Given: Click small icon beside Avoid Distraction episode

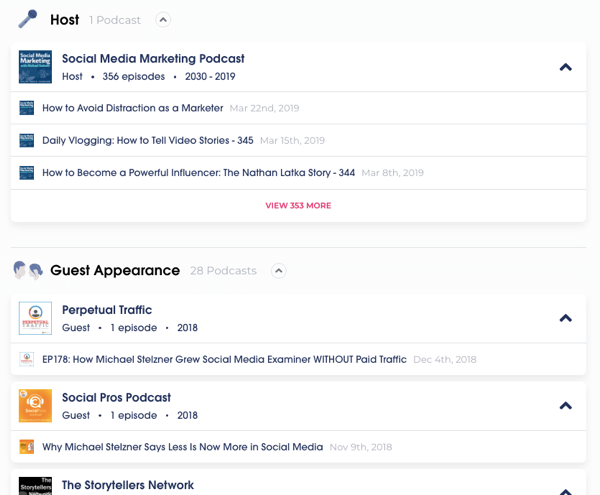Looking at the screenshot, I should point(27,108).
